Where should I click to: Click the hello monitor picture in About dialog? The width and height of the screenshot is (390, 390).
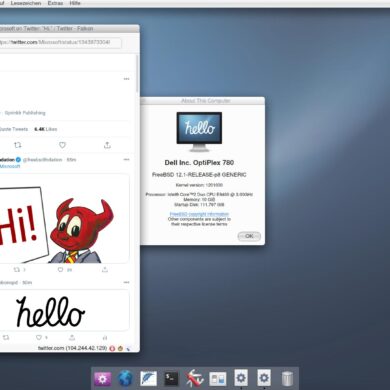point(199,132)
